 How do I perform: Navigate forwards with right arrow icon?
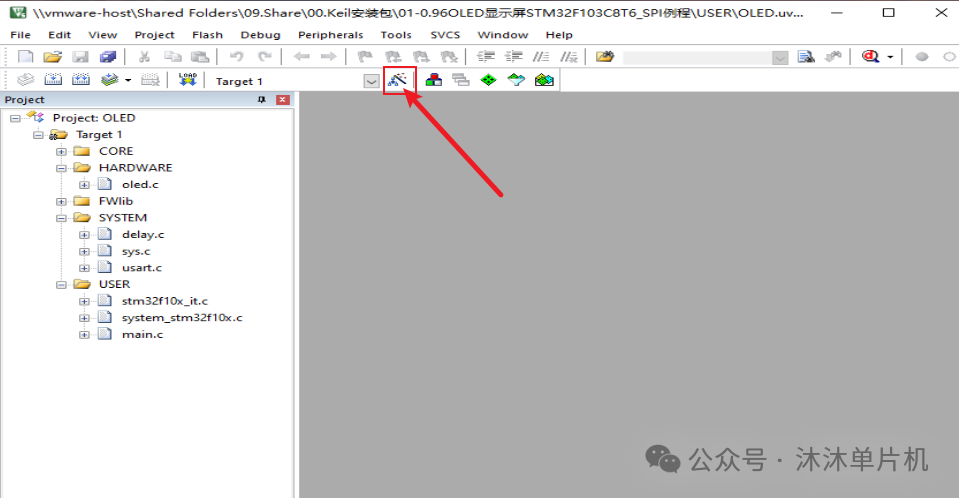329,57
